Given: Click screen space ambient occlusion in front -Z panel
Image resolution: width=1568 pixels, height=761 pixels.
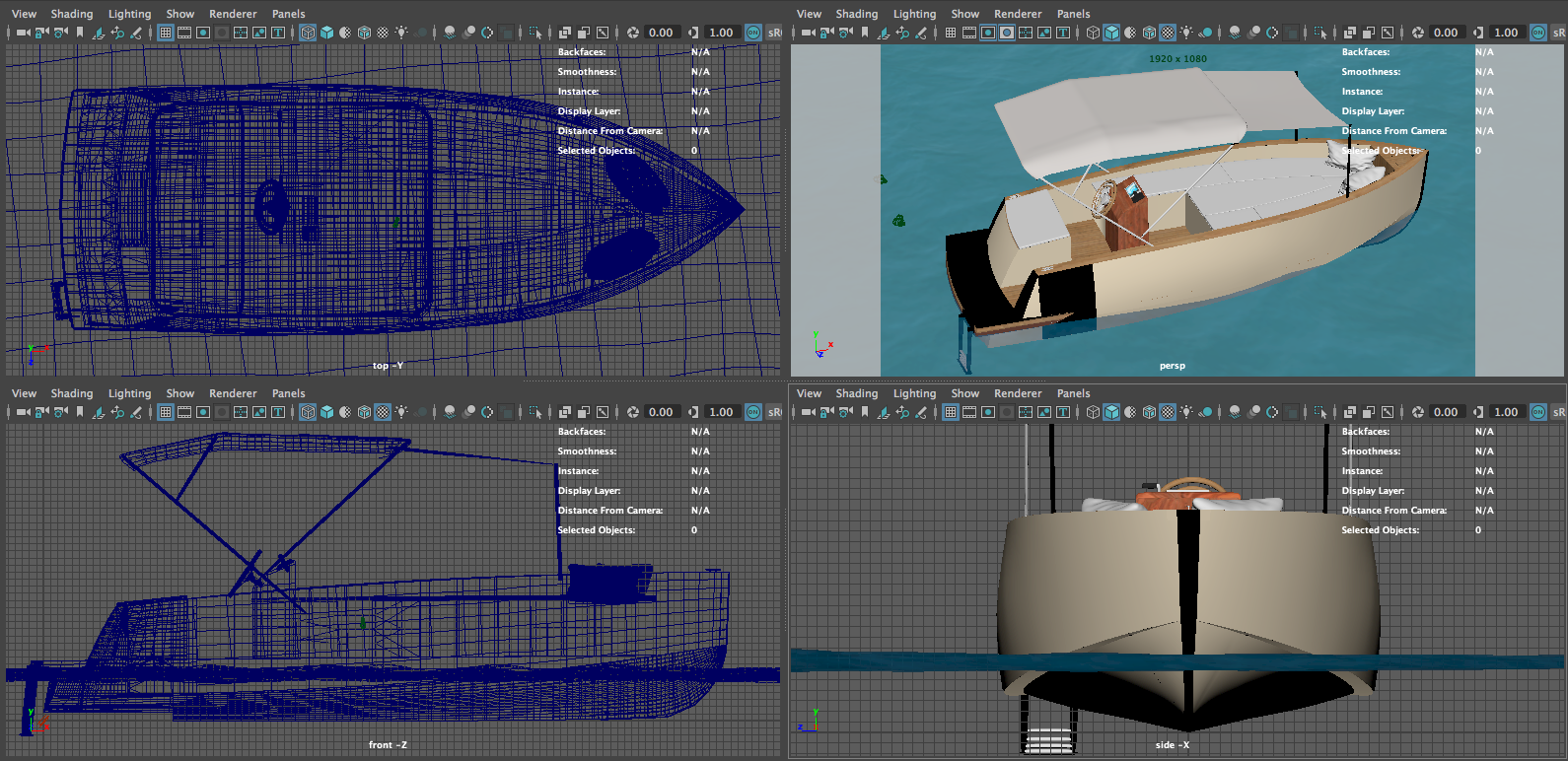Looking at the screenshot, I should click(450, 412).
